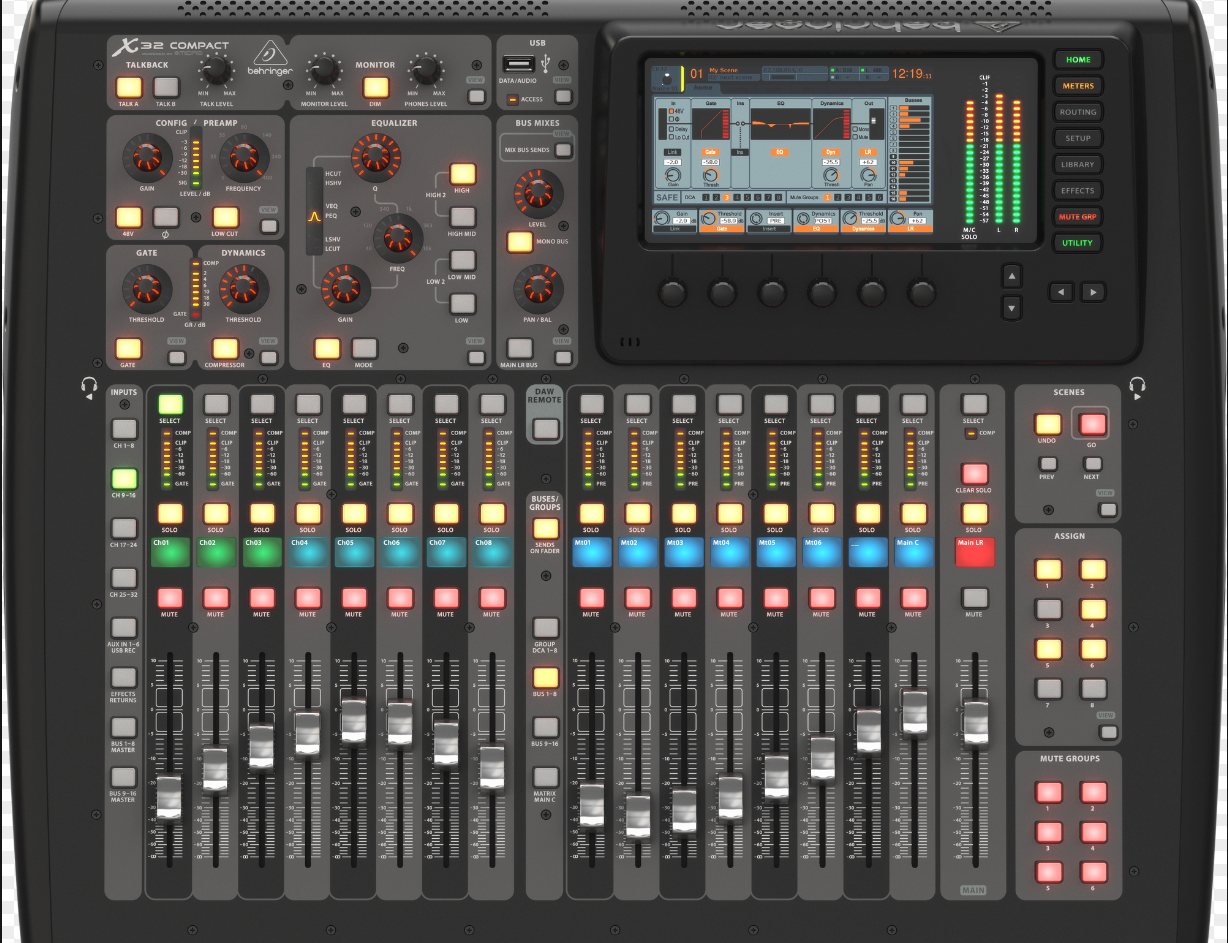The image size is (1228, 943).
Task: Switch inputs layer to CH 17-24
Action: pos(123,528)
